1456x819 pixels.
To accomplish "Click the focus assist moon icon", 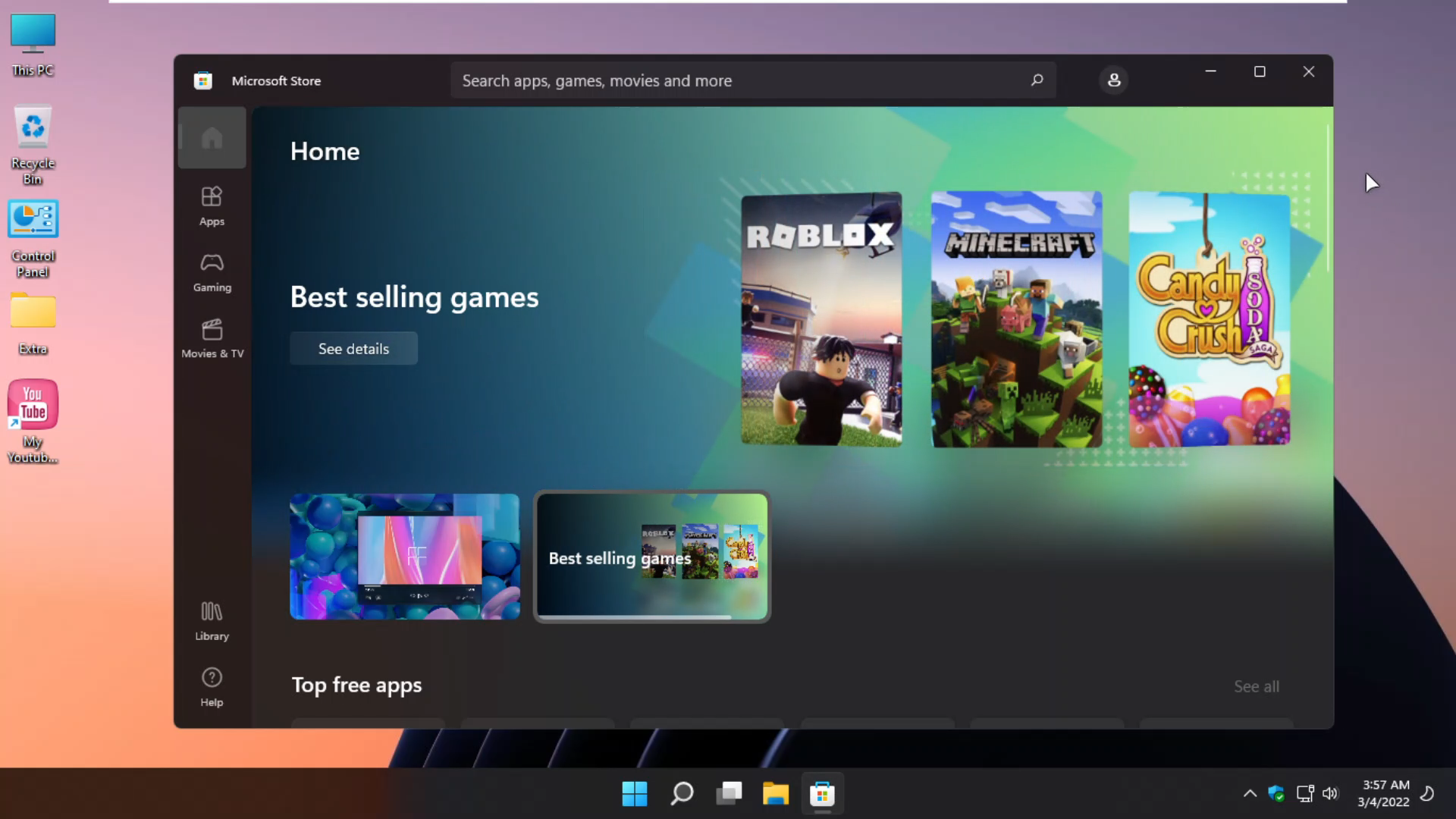I will [1426, 794].
